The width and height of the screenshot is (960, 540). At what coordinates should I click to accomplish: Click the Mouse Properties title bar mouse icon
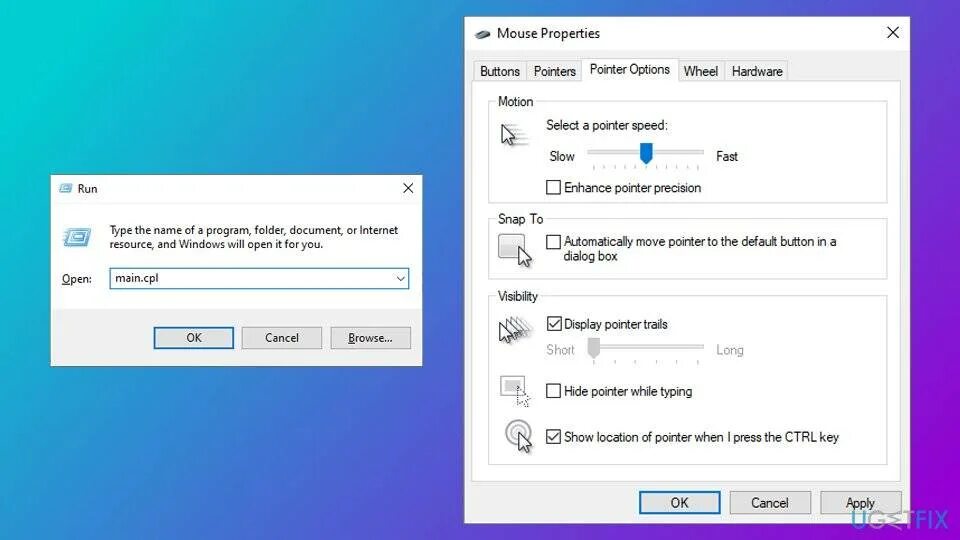click(x=482, y=34)
